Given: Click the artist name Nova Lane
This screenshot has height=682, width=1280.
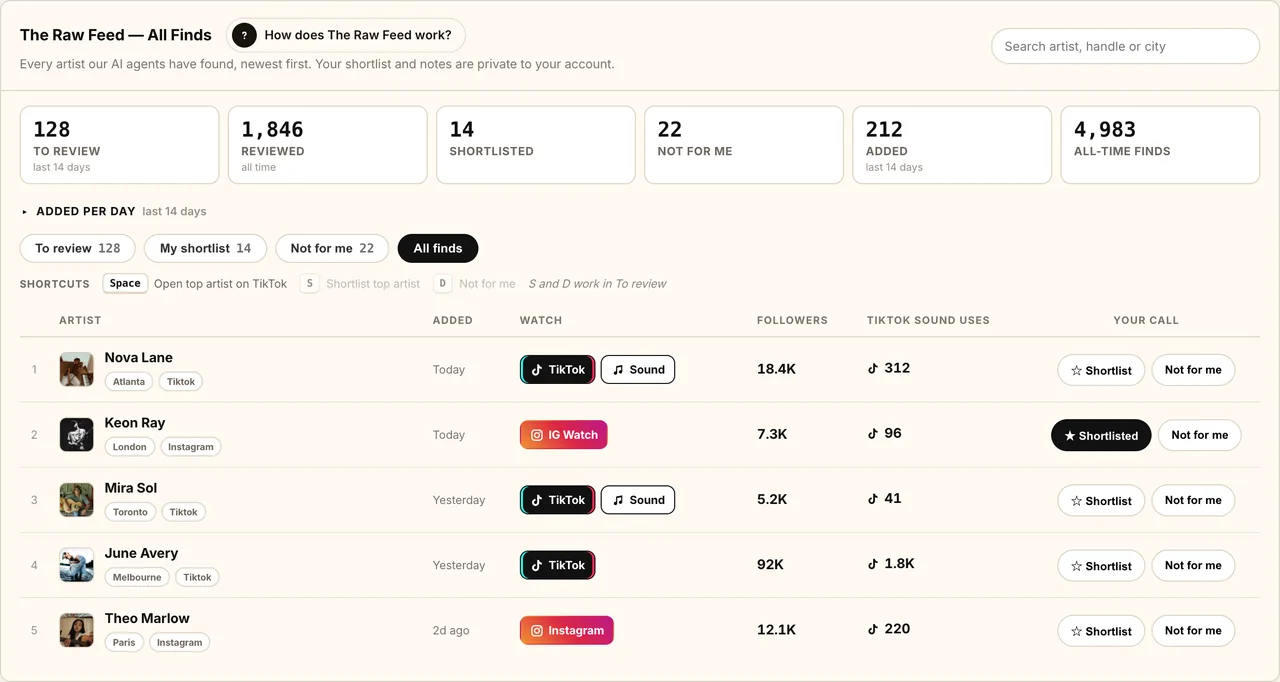Looking at the screenshot, I should tap(139, 357).
